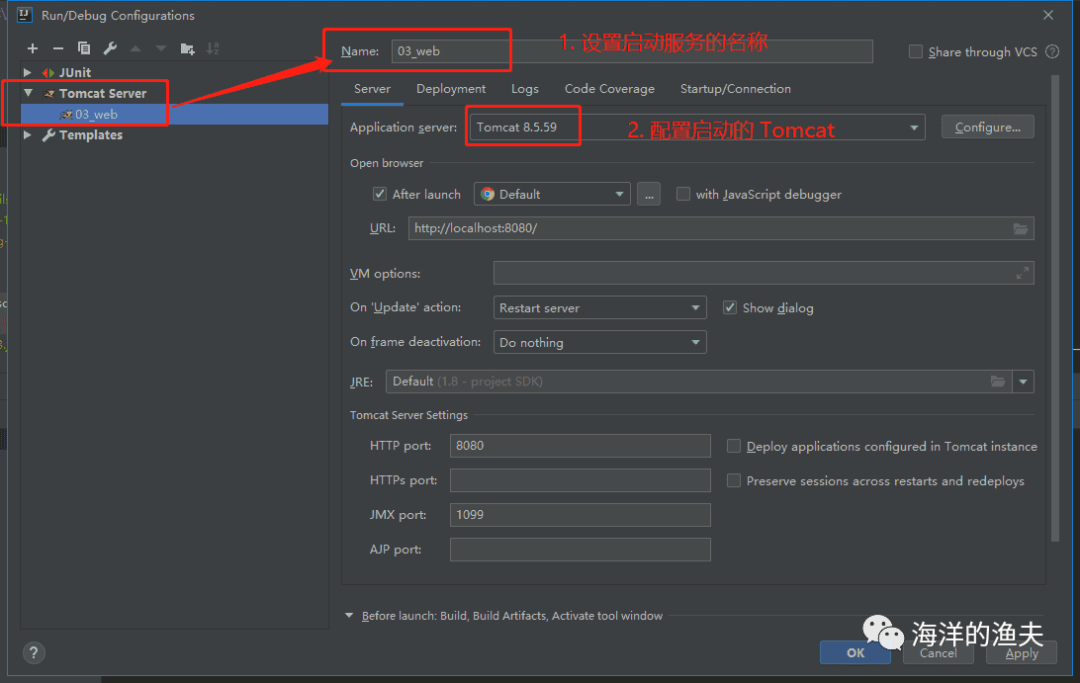Open the browser selection dropdown showing Default

[552, 194]
